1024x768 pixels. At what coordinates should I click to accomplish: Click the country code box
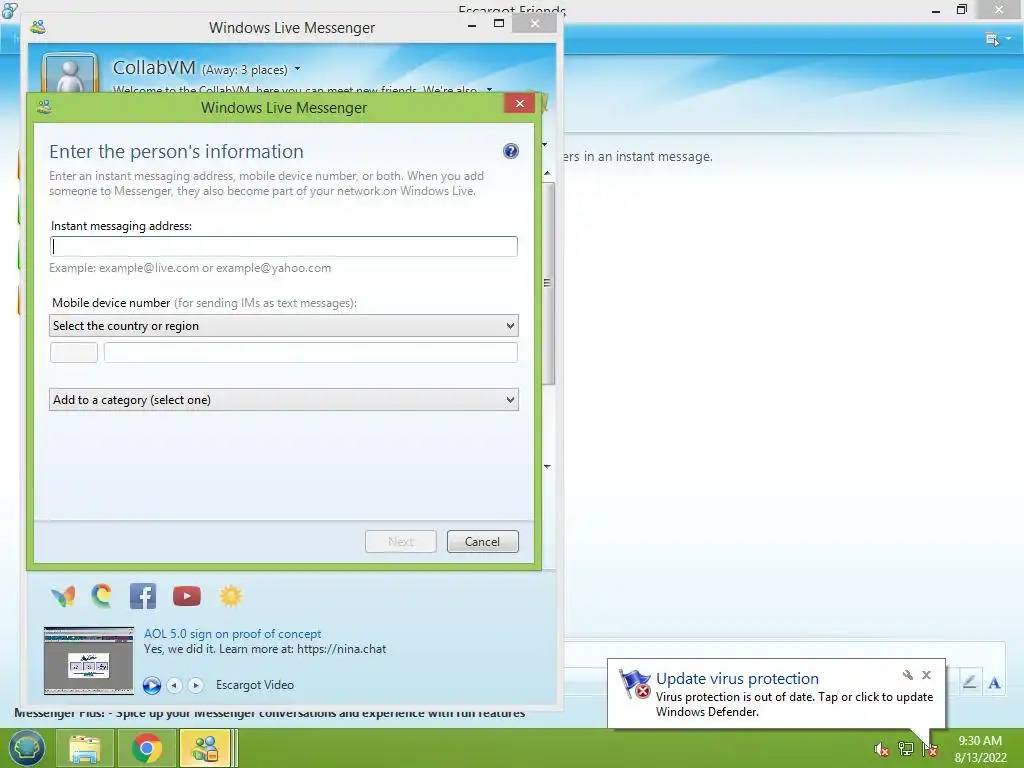point(74,353)
